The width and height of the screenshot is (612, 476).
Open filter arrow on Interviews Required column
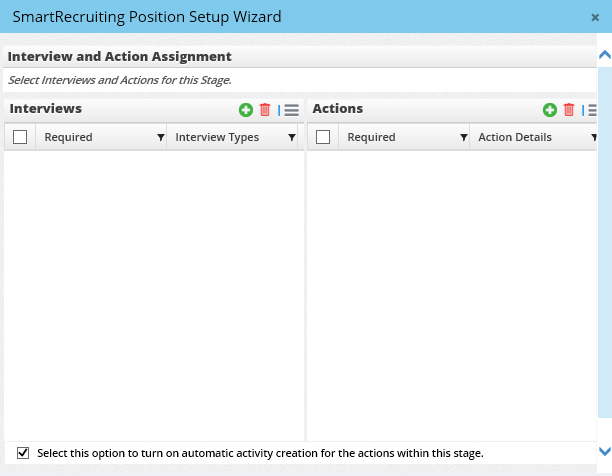(161, 138)
